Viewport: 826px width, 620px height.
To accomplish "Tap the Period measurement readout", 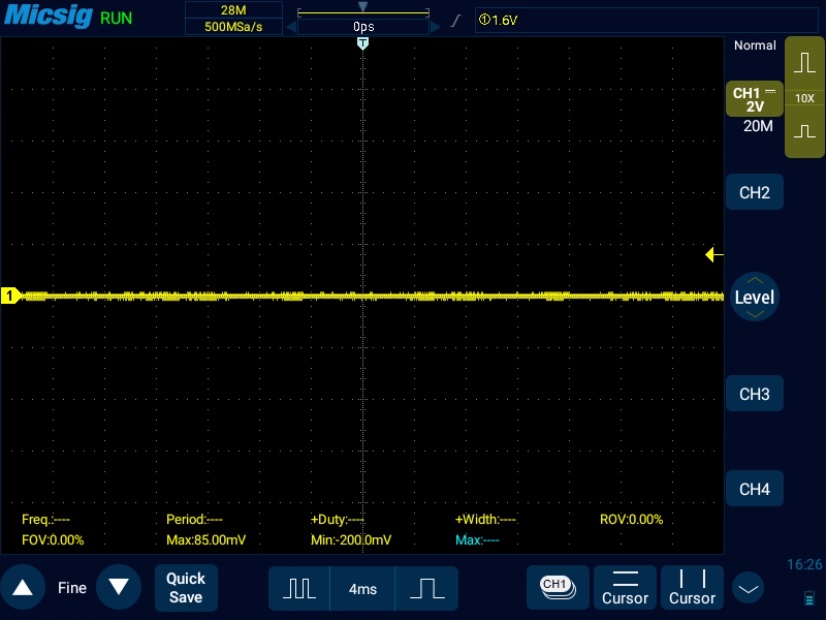I will point(194,519).
